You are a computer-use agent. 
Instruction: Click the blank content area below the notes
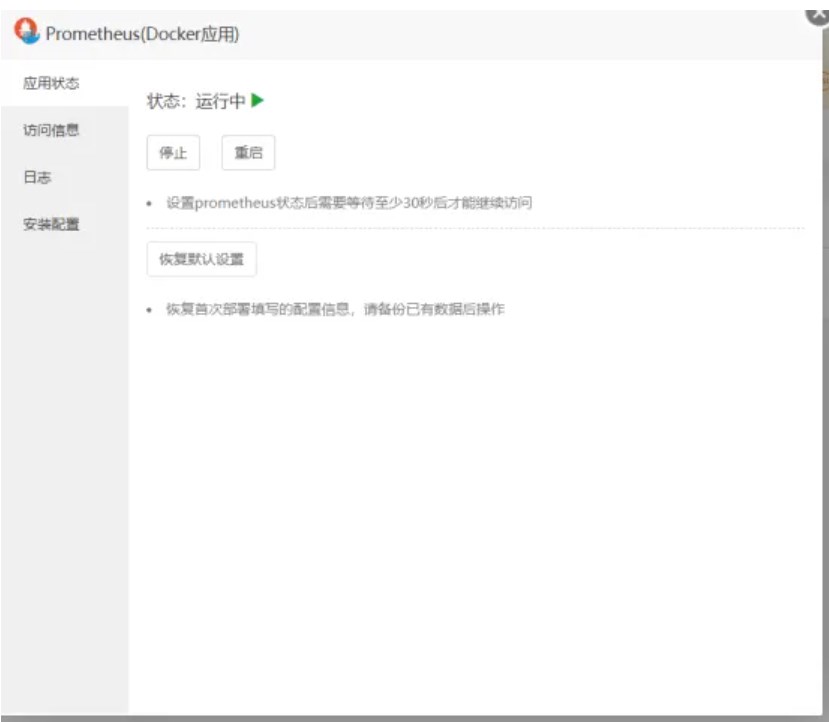pos(470,500)
